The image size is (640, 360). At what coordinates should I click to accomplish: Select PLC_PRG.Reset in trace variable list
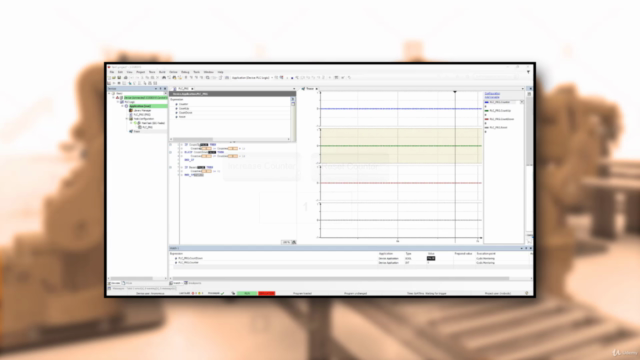tap(498, 127)
